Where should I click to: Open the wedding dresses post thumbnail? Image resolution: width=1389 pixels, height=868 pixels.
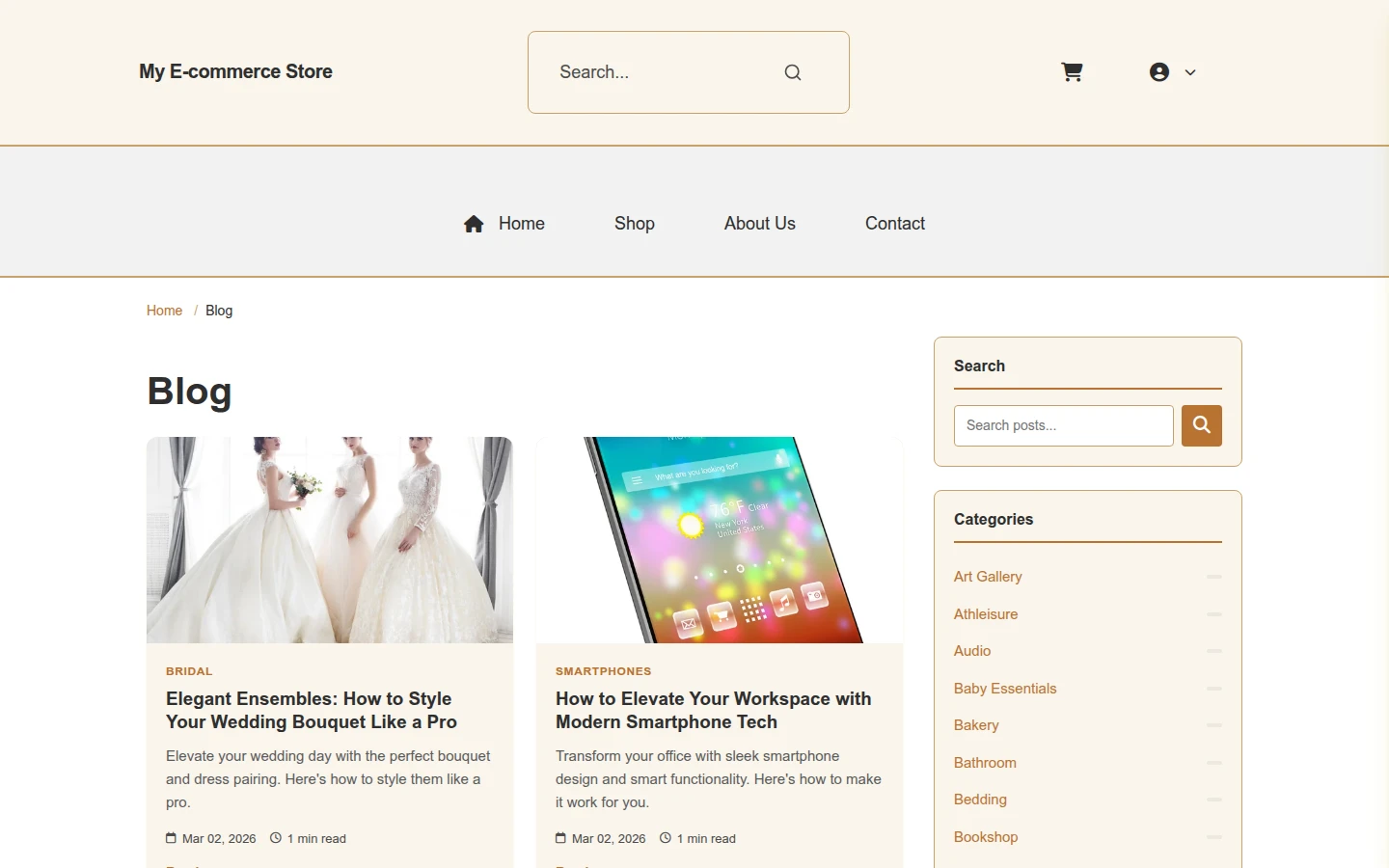pos(330,540)
